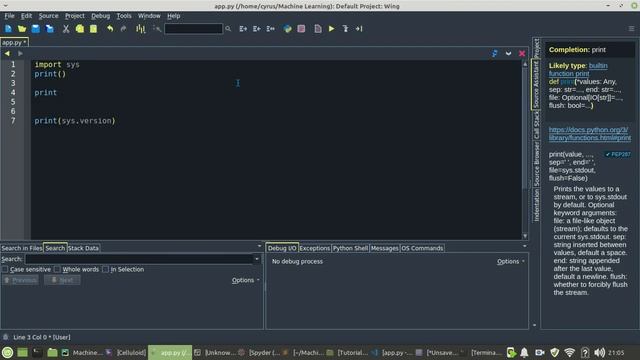Click the document page toolbar icon
Viewport: 640px width, 360px height.
318,29
